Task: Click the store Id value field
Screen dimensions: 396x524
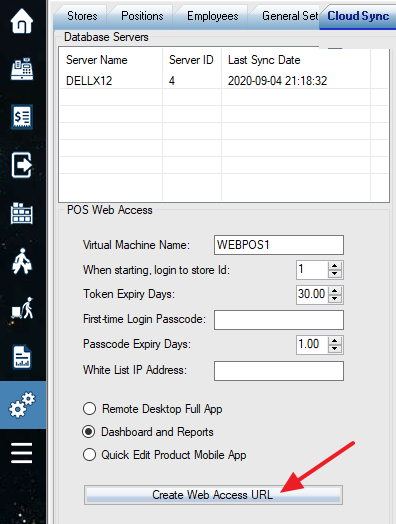Action: click(x=312, y=270)
